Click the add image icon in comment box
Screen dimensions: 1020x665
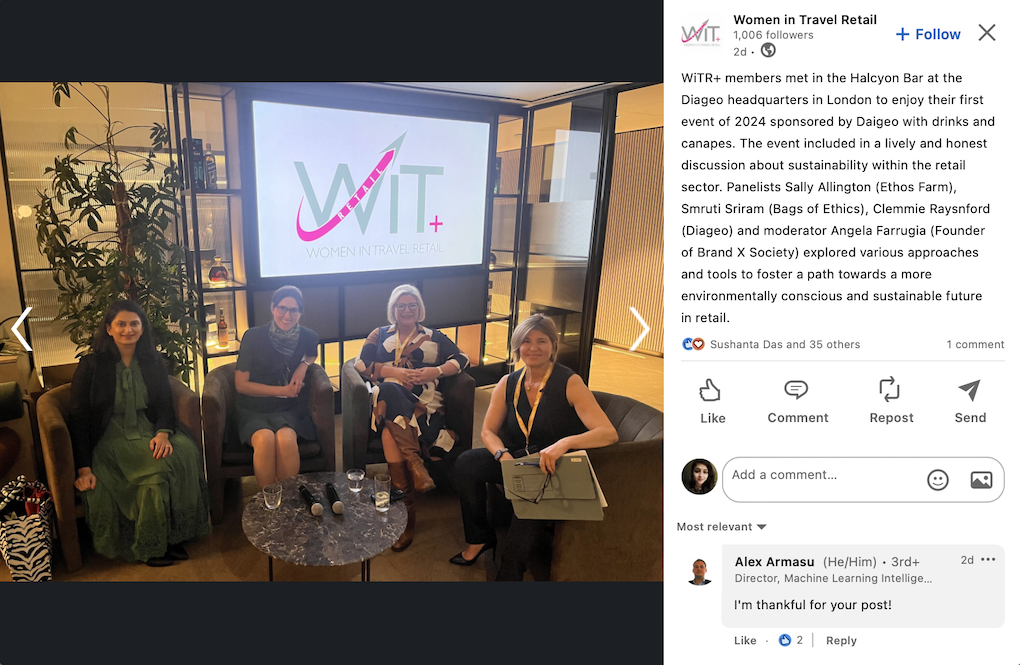click(x=981, y=480)
